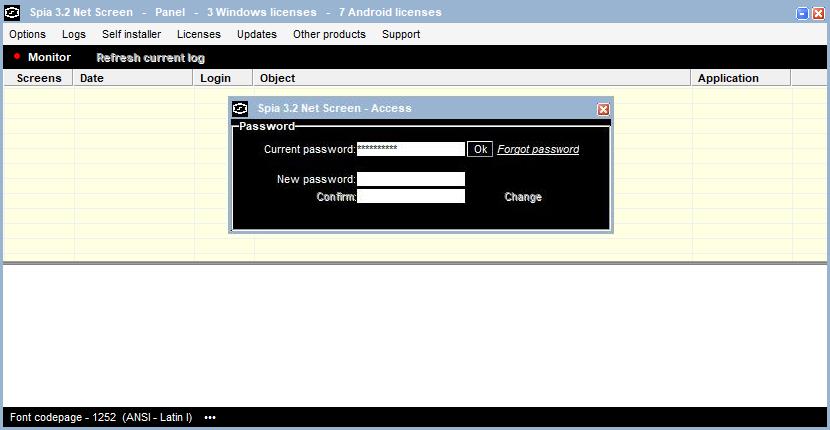Click Refresh current log

click(150, 58)
